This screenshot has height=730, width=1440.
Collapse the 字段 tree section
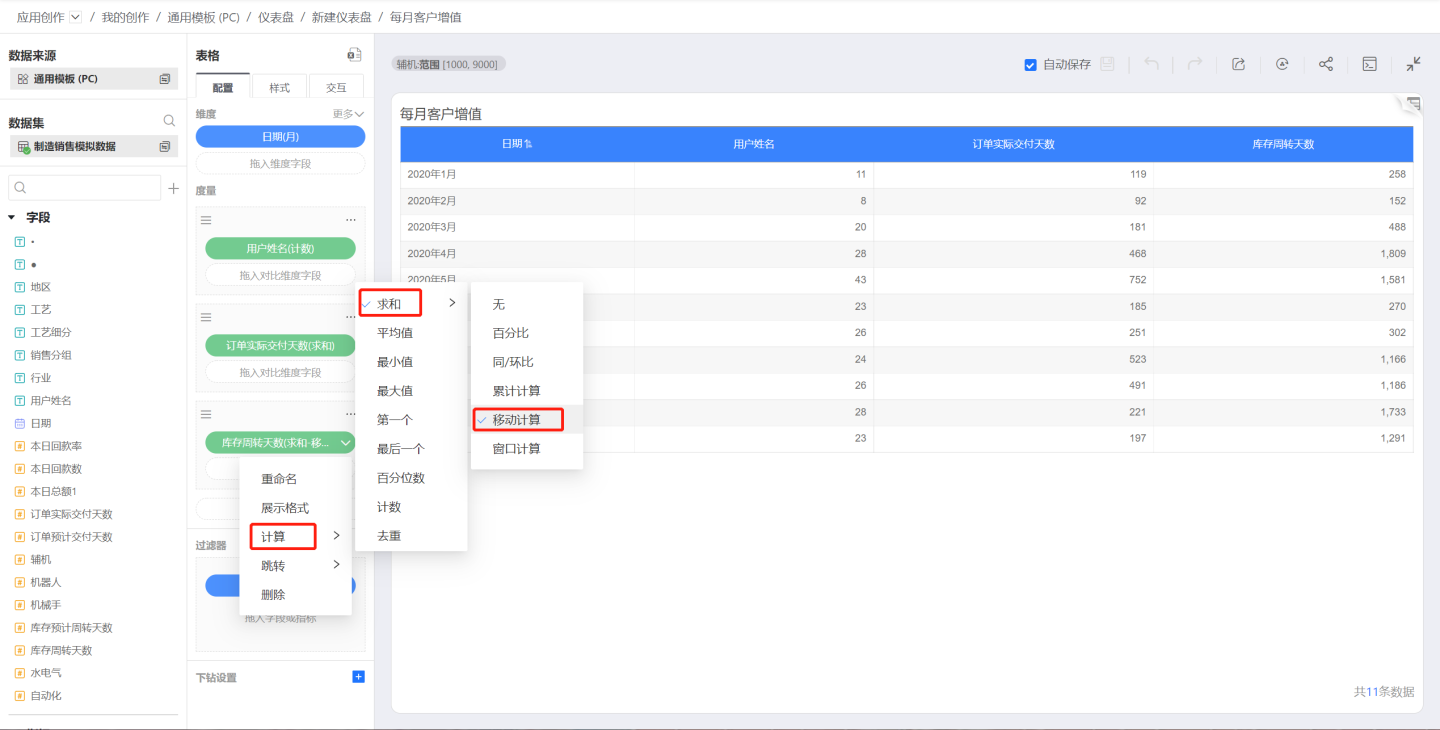(12, 217)
